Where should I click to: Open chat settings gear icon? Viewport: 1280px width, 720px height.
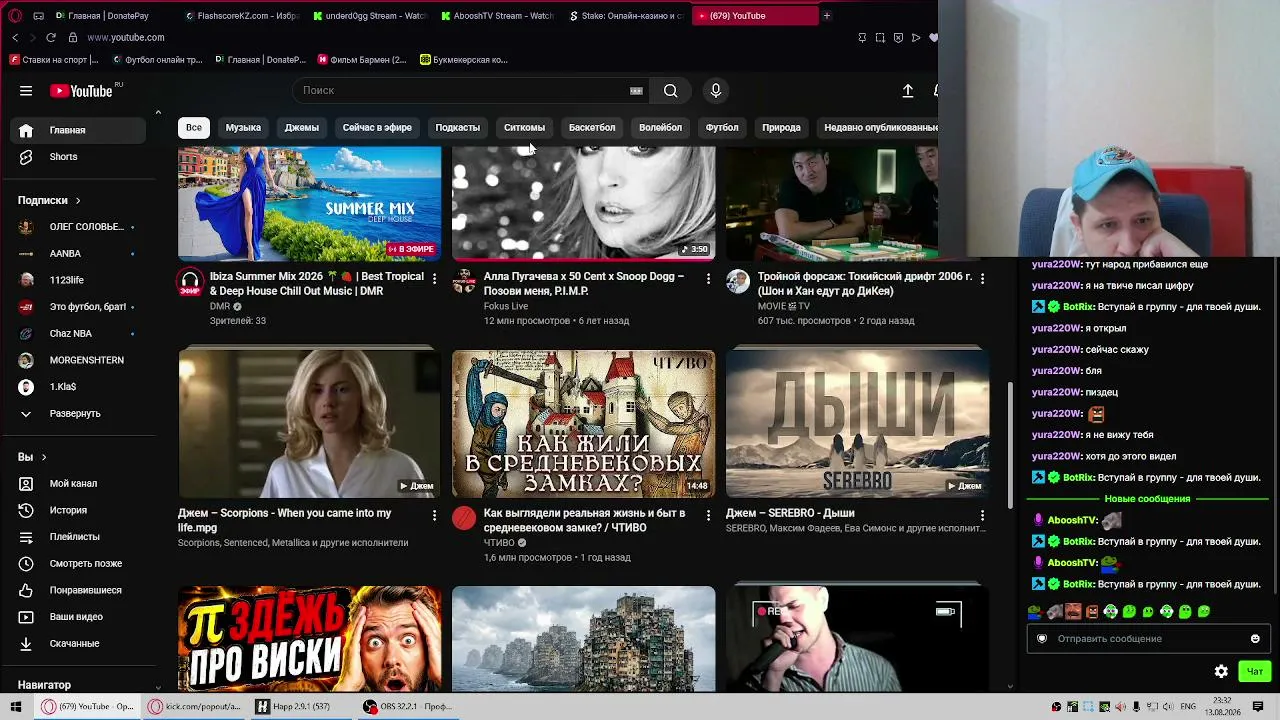1221,672
